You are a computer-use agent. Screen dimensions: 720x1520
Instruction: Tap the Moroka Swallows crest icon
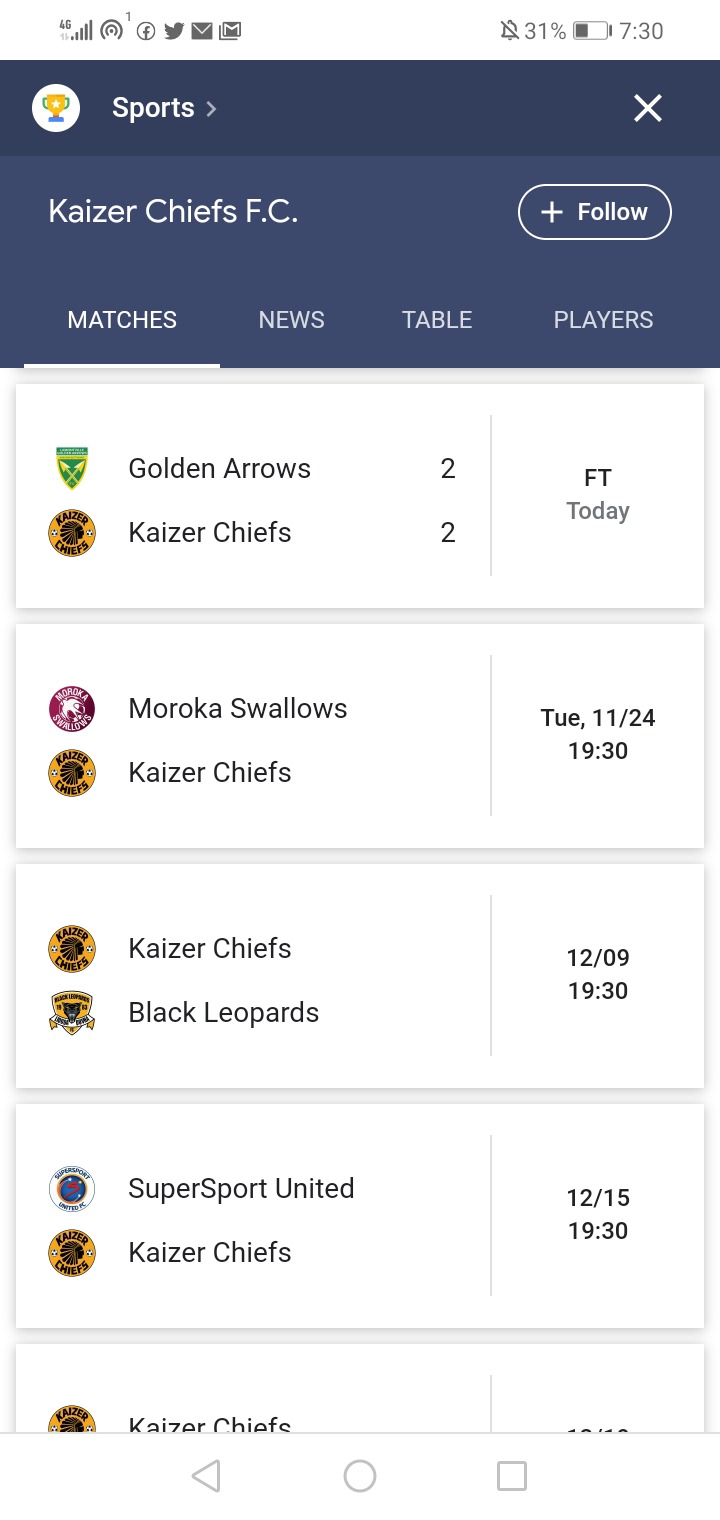[x=72, y=709]
